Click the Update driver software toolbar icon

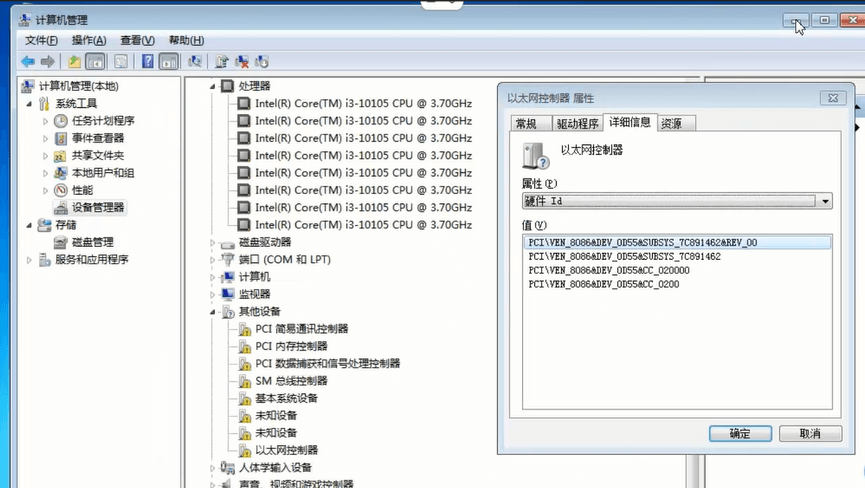(x=222, y=62)
